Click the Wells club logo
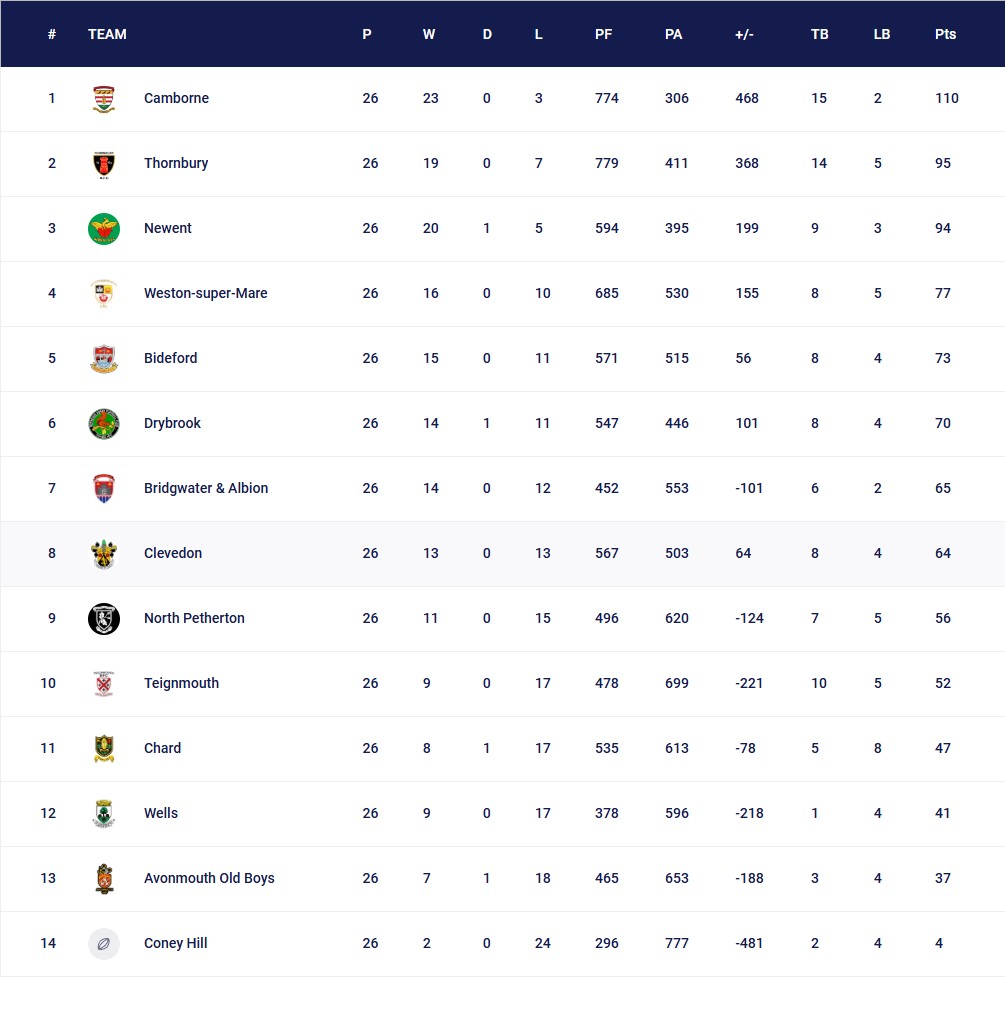1005x1034 pixels. pos(103,813)
